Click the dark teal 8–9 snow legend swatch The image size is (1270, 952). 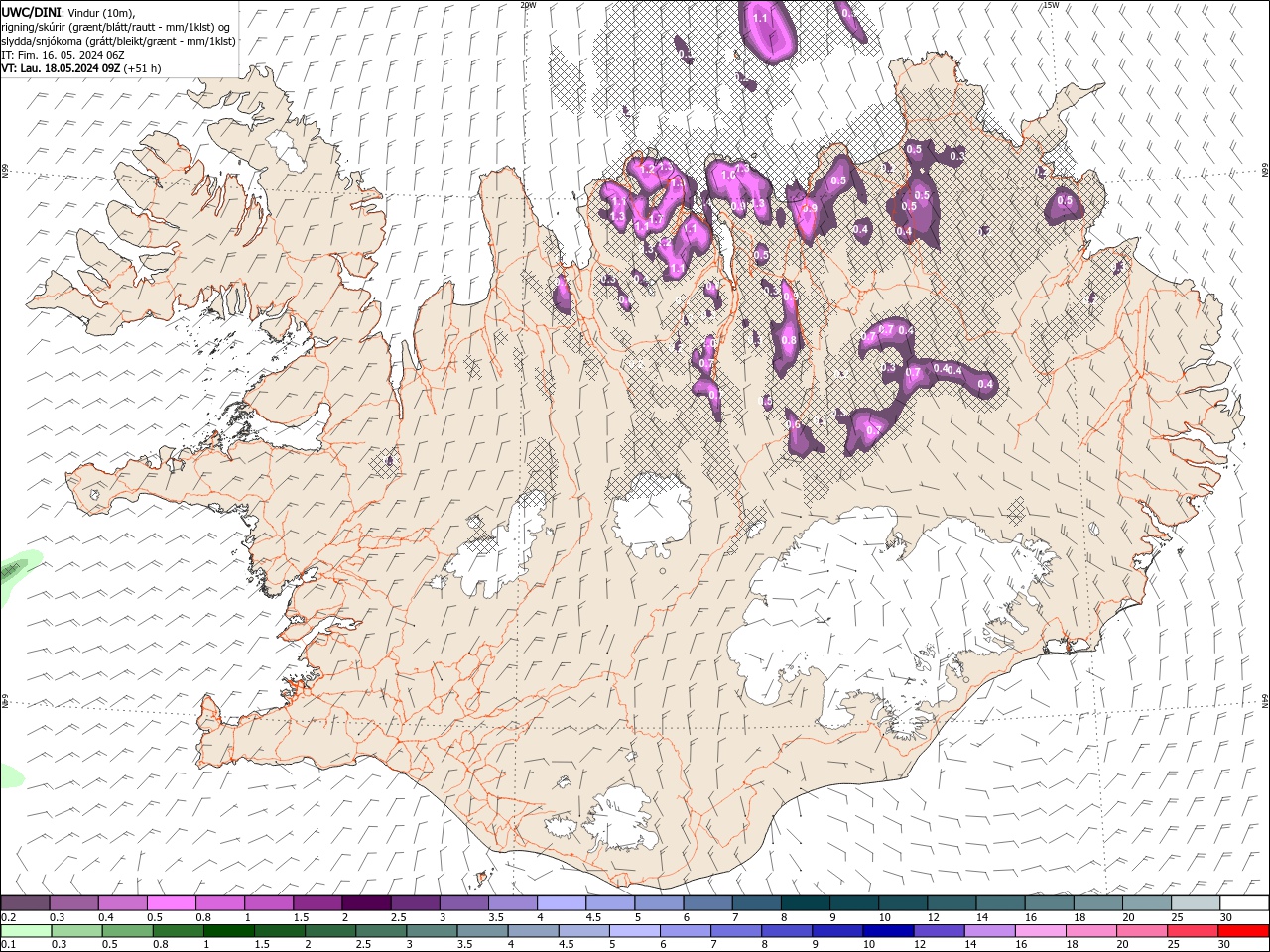pos(806,903)
